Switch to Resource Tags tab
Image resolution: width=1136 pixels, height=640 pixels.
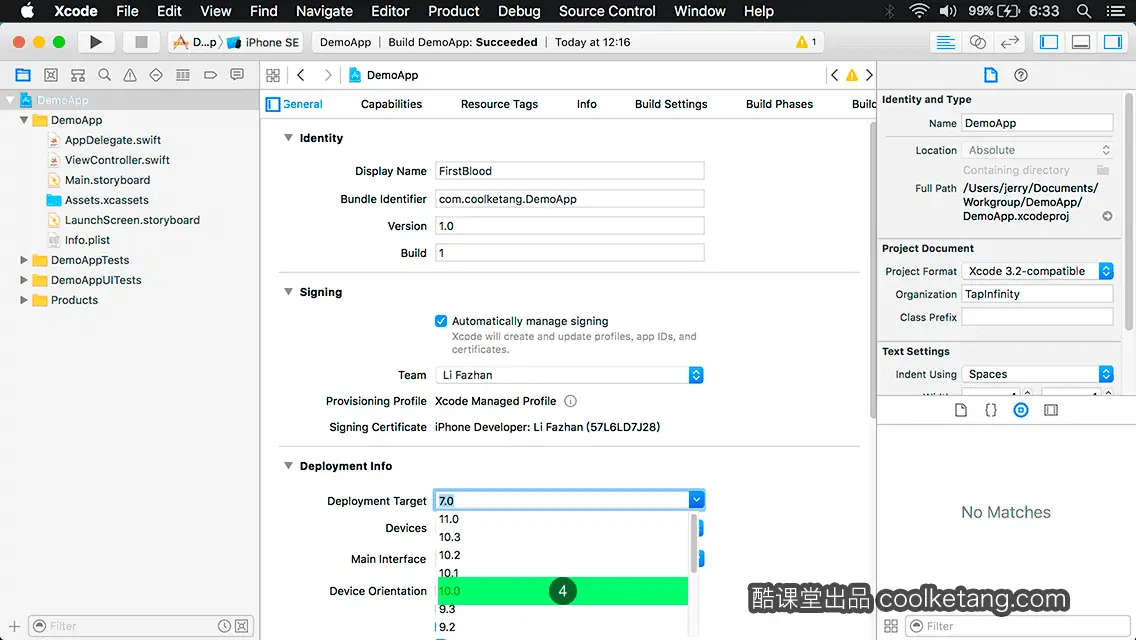[x=499, y=104]
